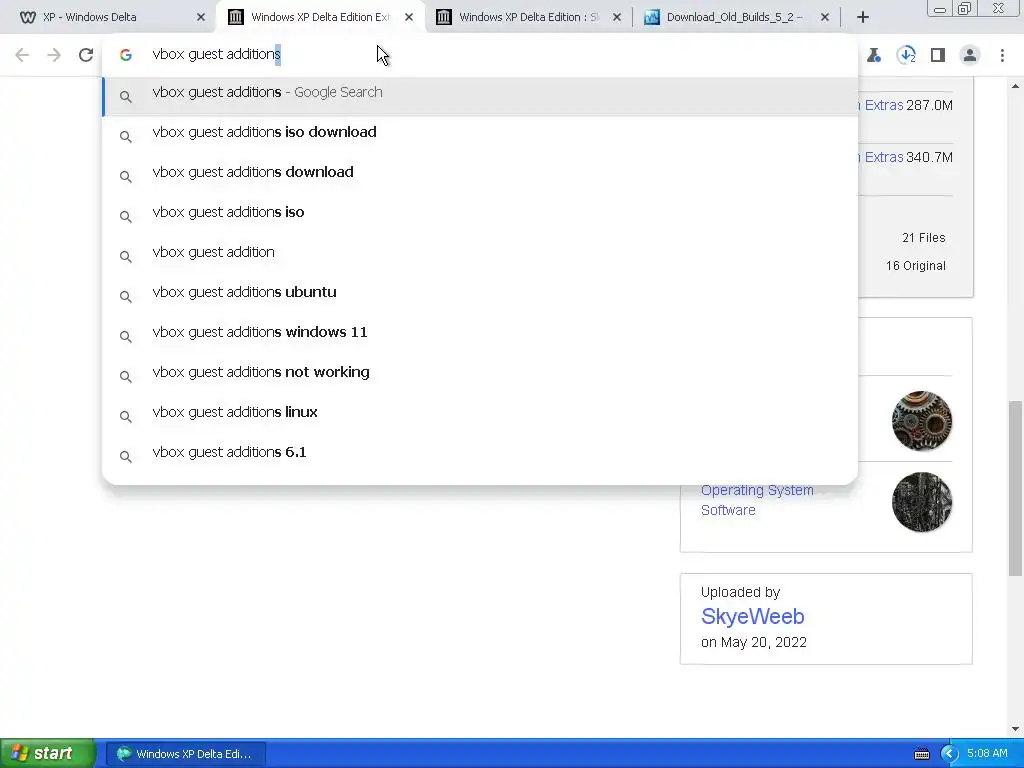Open the Extras 340.7M download link
The width and height of the screenshot is (1024, 768).
point(881,157)
